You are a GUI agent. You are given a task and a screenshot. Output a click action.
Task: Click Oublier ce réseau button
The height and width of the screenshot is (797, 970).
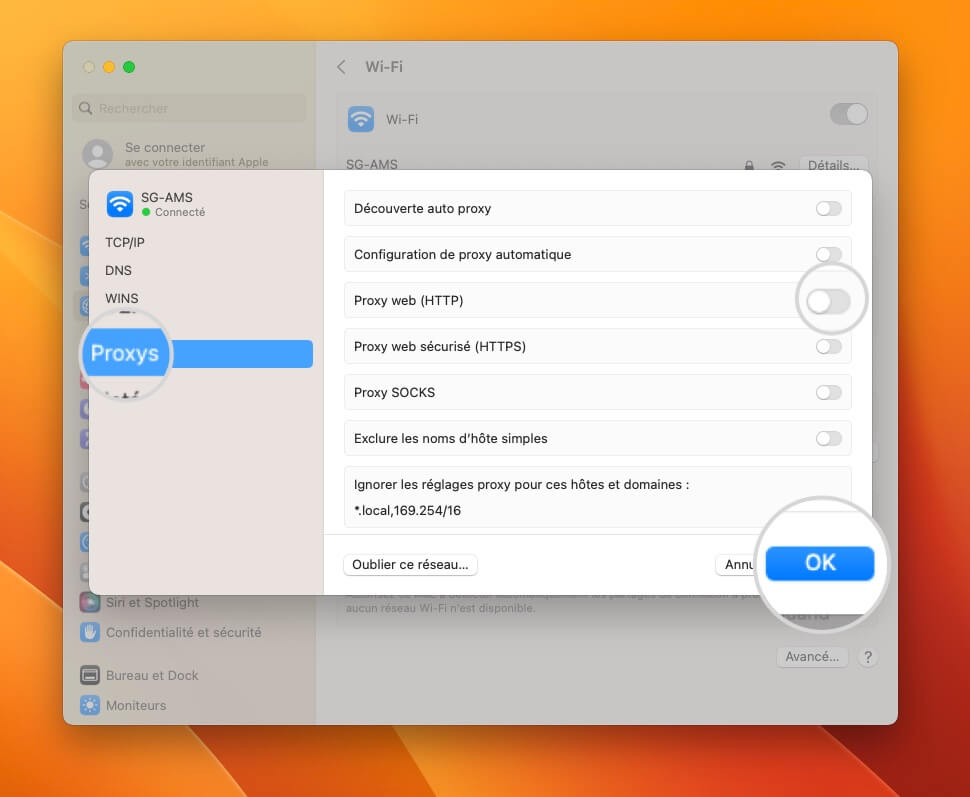click(x=410, y=564)
